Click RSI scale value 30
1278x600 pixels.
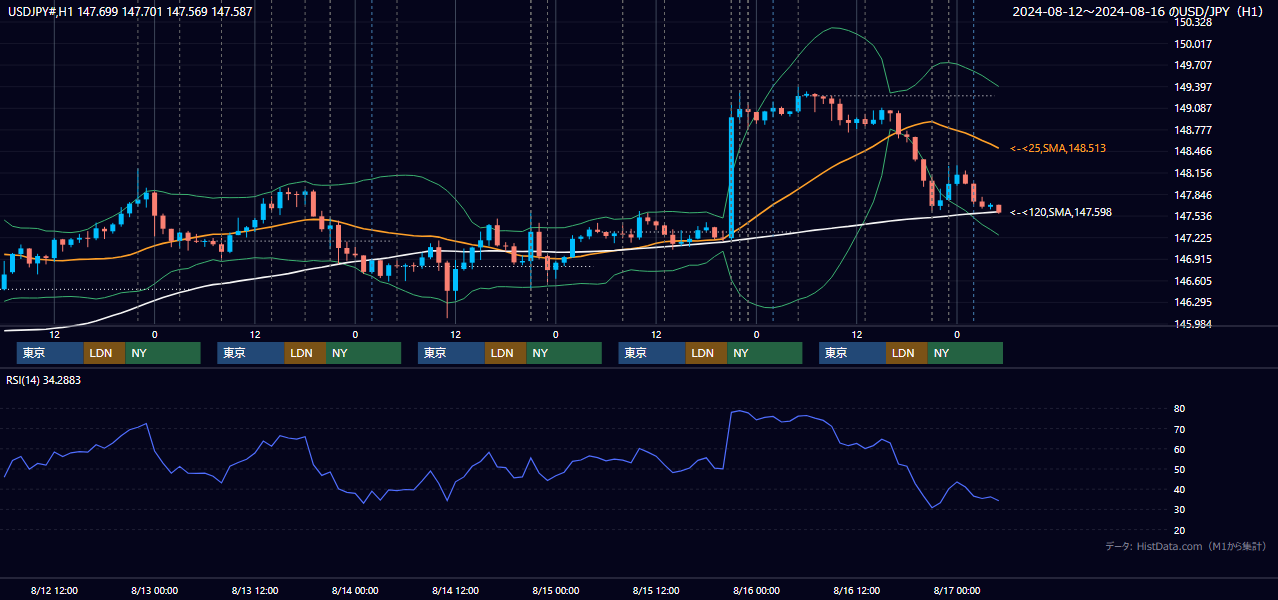(1180, 510)
